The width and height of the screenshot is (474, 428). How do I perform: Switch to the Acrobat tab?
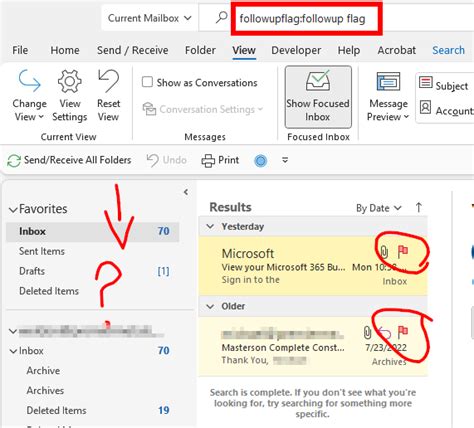(397, 50)
